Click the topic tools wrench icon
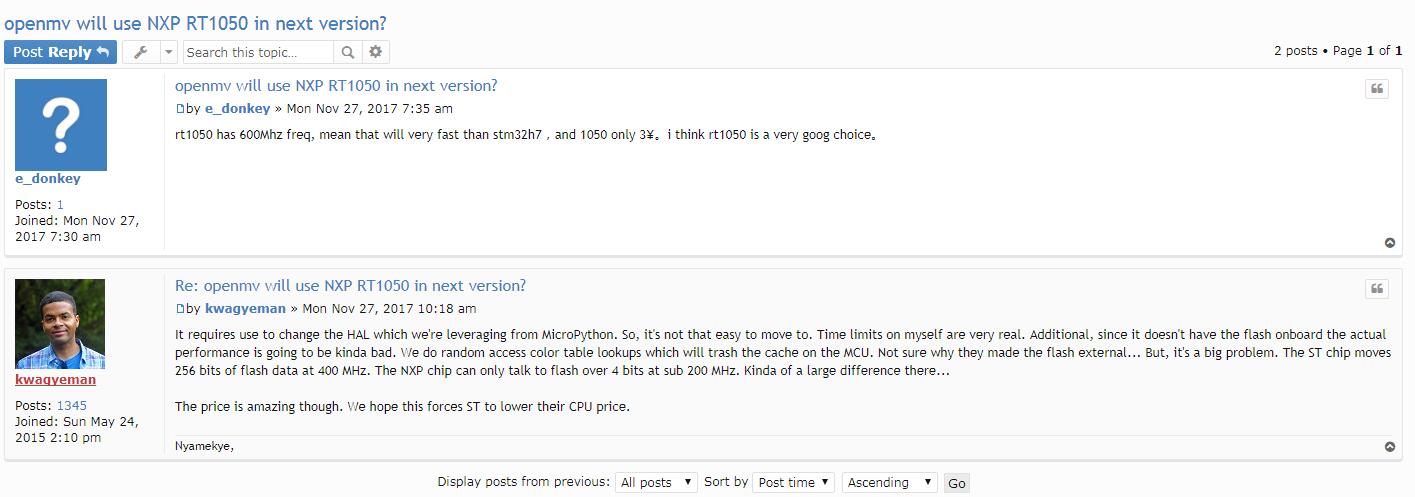This screenshot has height=497, width=1415. pos(140,52)
